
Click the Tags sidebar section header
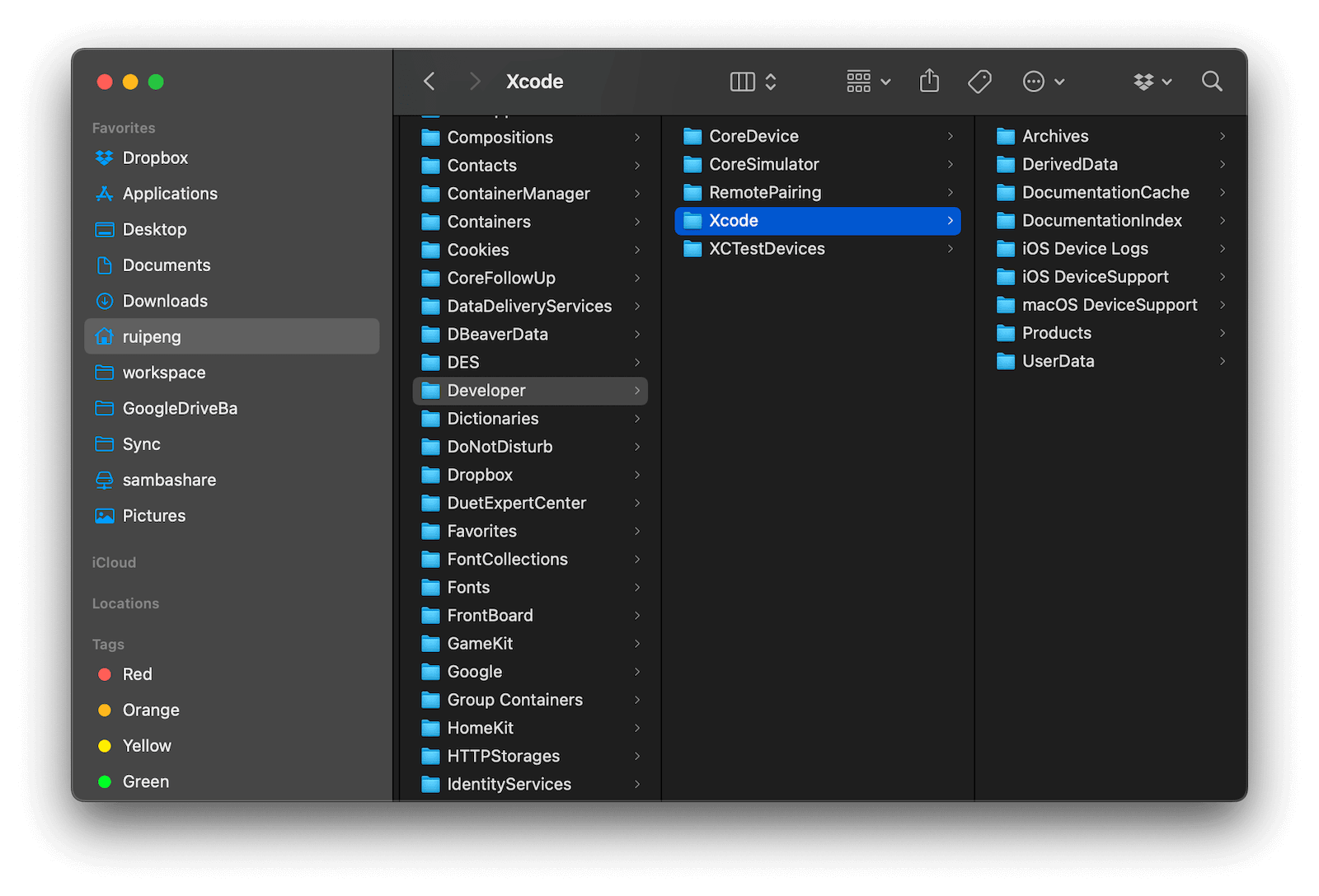pyautogui.click(x=108, y=644)
